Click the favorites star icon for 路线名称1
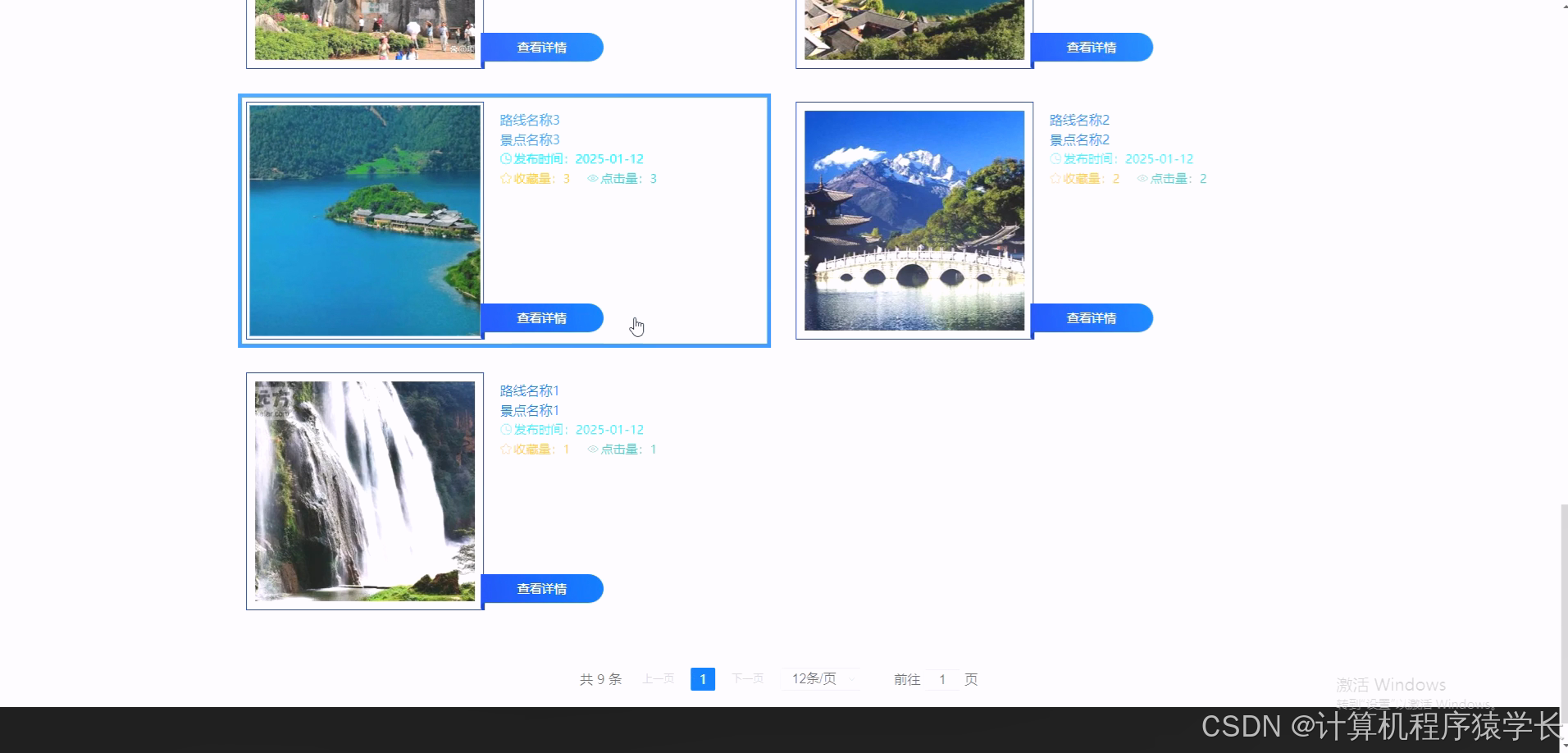Viewport: 1568px width, 753px height. pos(506,450)
